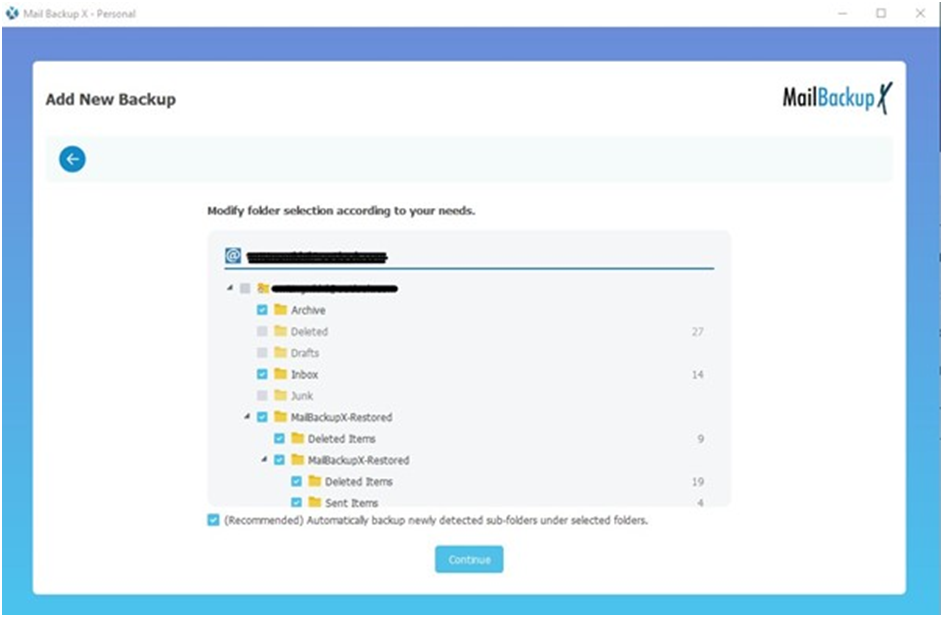Screen dimensions: 943x617
Task: Click the Inbox folder icon
Action: click(x=280, y=374)
